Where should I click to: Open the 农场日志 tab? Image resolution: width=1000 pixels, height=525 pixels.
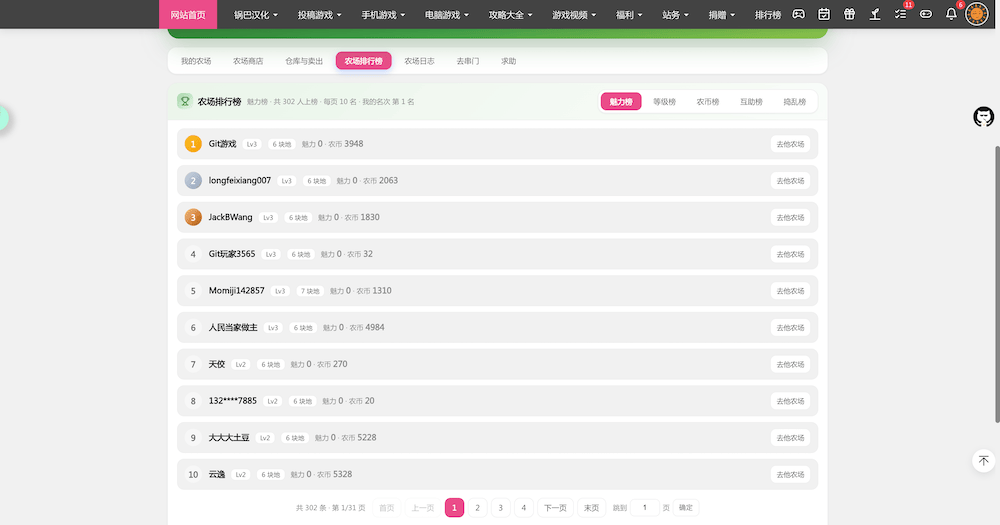pyautogui.click(x=419, y=61)
